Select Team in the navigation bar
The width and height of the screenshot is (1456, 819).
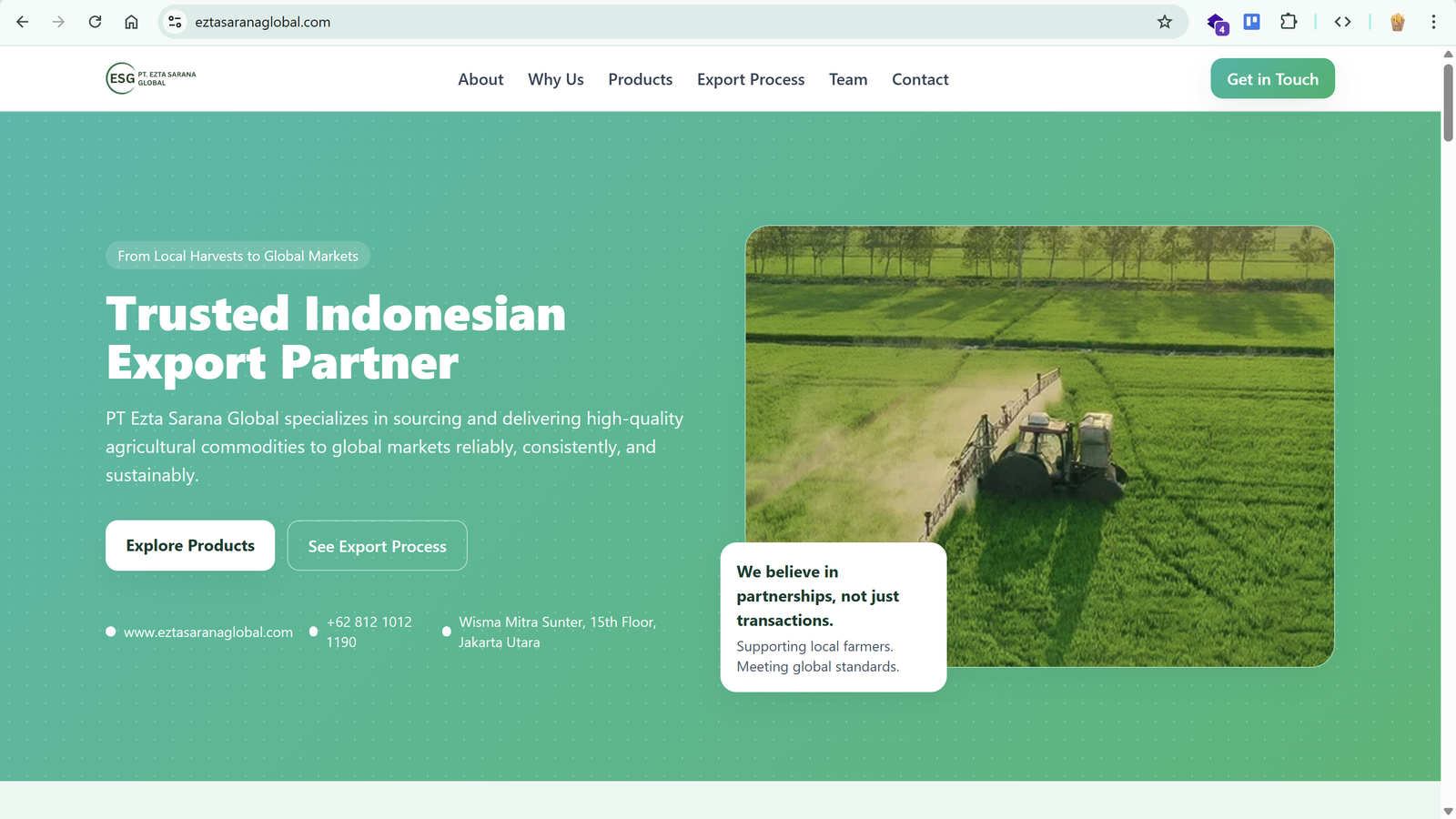coord(847,79)
